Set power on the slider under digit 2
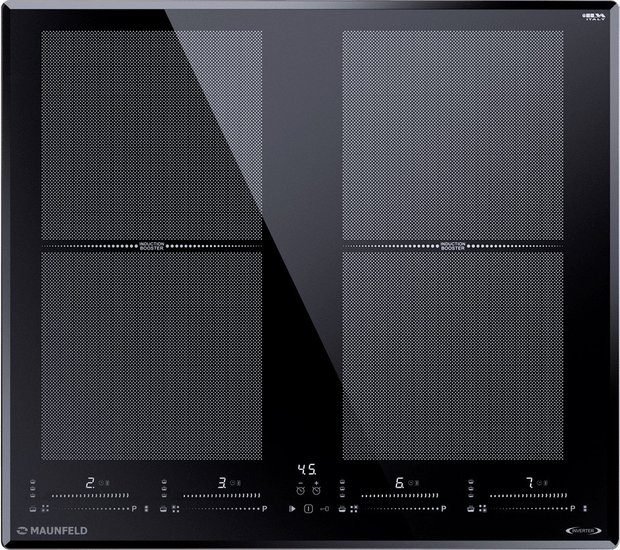Viewport: 620px width, 550px height. 90,495
